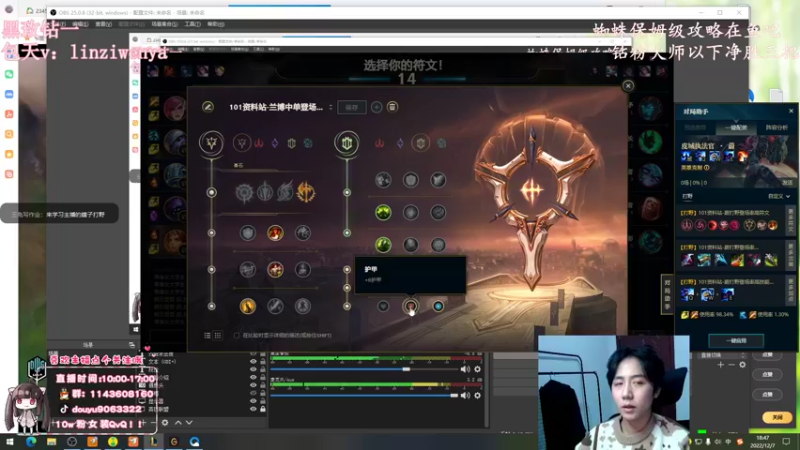800x450 pixels.
Task: Select Domination as primary rune path
Action: pyautogui.click(x=259, y=143)
